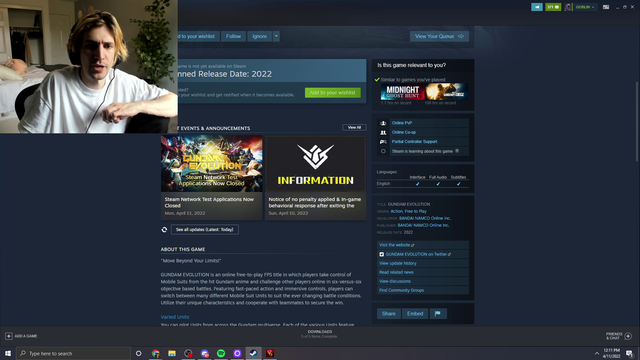Open Spotify from the taskbar

tap(221, 353)
